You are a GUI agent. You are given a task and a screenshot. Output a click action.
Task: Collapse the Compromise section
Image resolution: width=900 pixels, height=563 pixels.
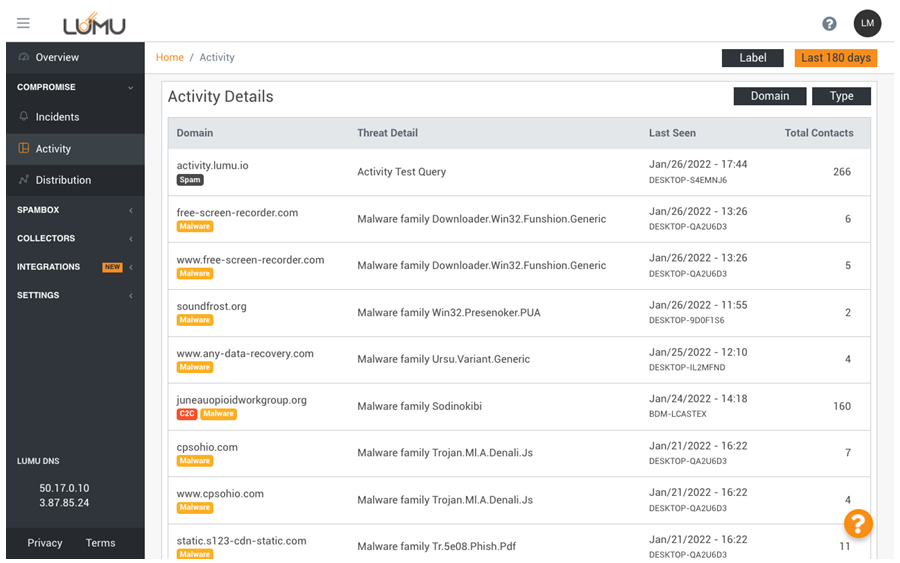pos(130,88)
